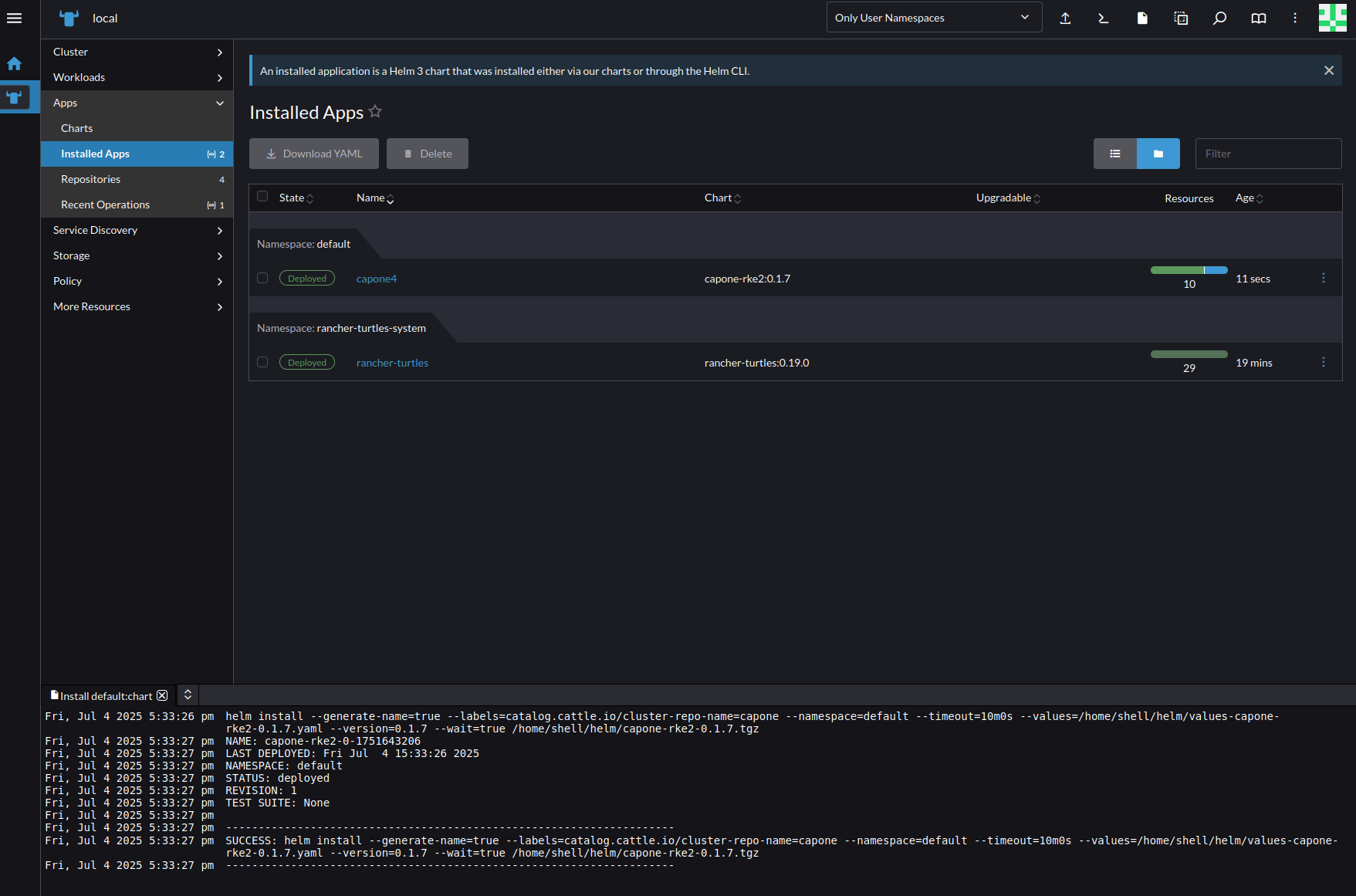The width and height of the screenshot is (1356, 896).
Task: Switch to group by namespace folder view
Action: click(1158, 154)
